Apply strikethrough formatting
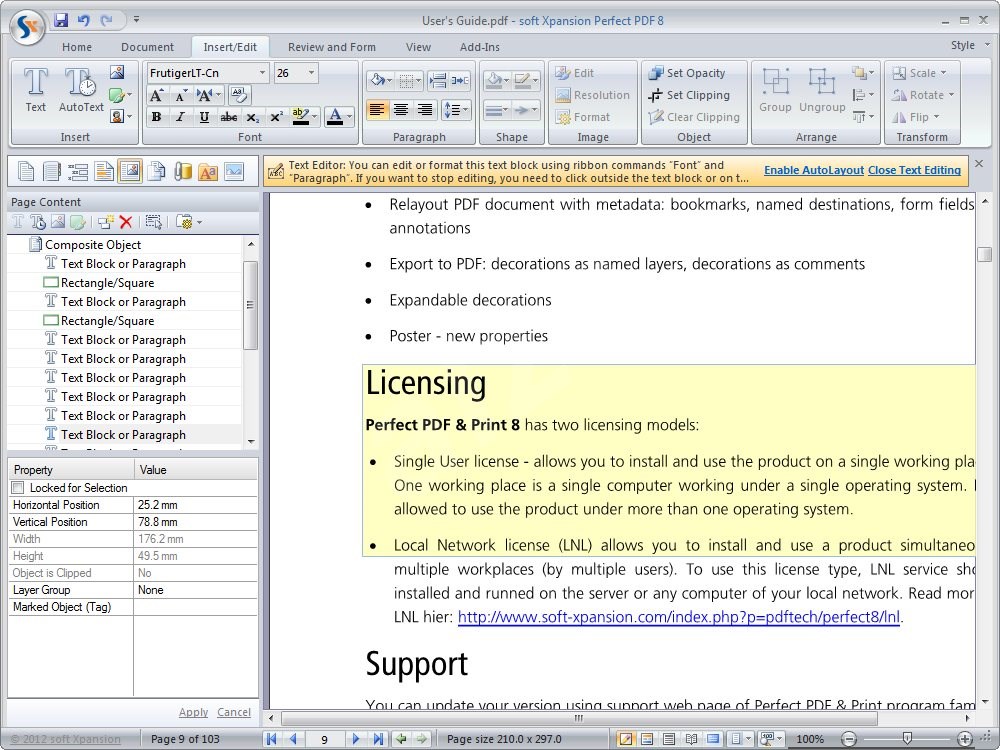The height and width of the screenshot is (750, 1000). pyautogui.click(x=228, y=117)
